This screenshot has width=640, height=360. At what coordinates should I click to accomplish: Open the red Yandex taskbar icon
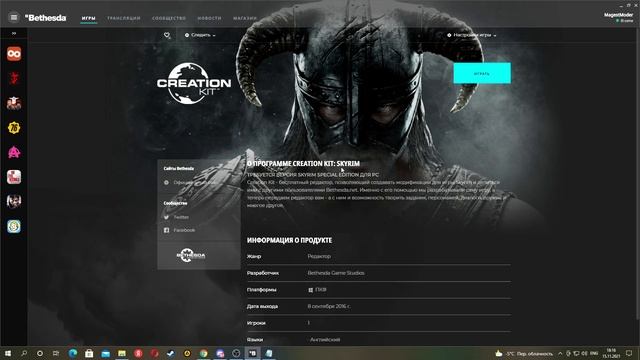(138, 353)
